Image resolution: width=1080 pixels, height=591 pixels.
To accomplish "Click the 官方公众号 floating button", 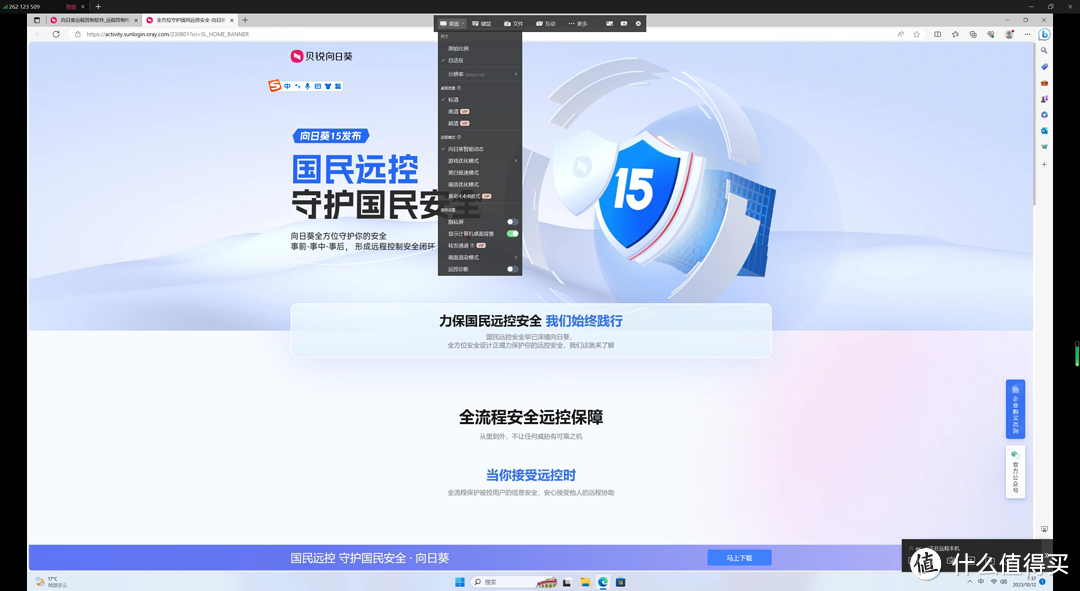I will 1015,472.
